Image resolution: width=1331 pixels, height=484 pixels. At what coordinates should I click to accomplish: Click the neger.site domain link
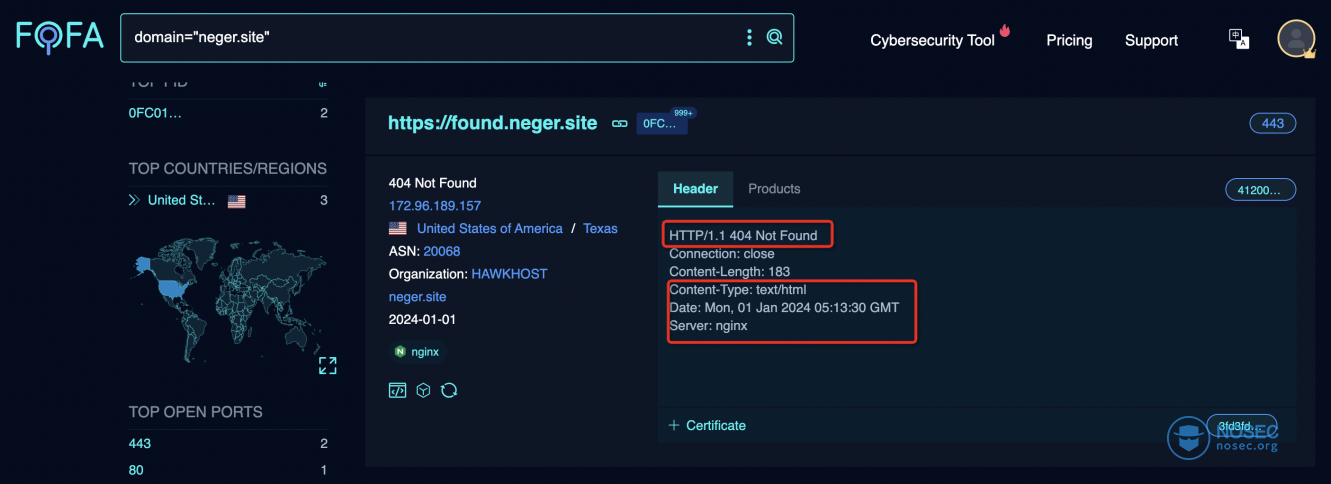(x=417, y=296)
